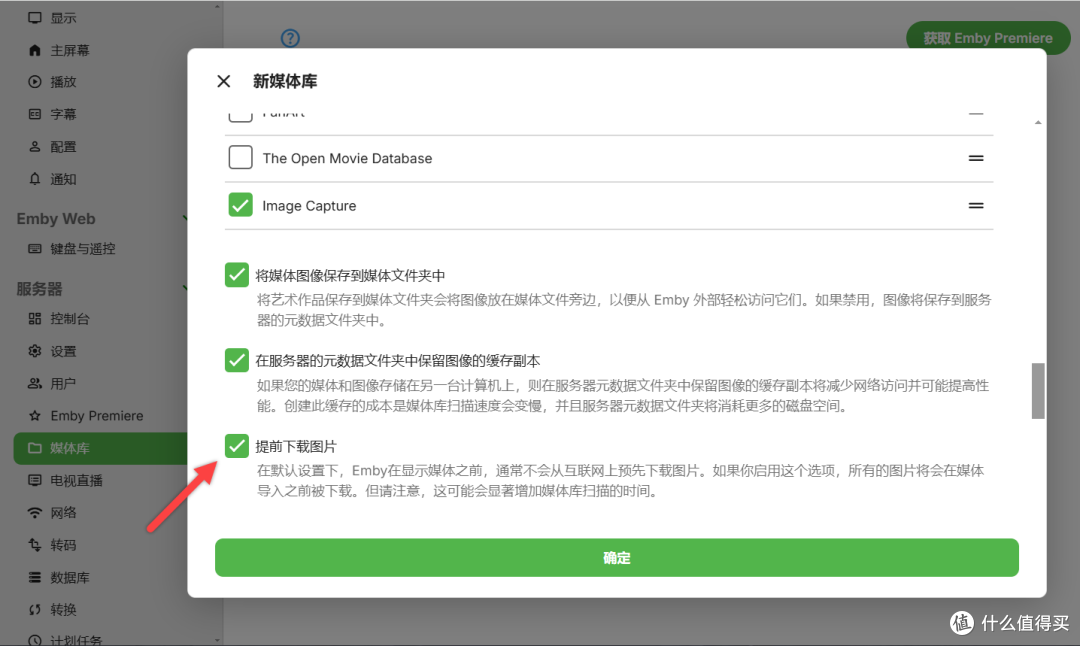The image size is (1080, 646).
Task: Click the 提前下载图片 option label
Action: tap(296, 446)
